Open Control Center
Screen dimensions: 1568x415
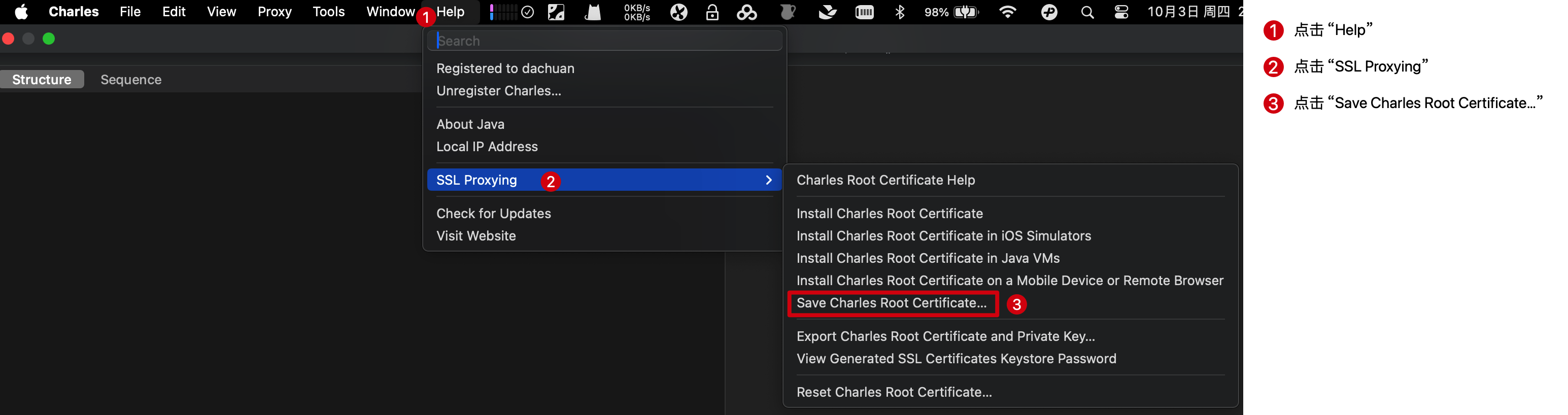pyautogui.click(x=1121, y=12)
